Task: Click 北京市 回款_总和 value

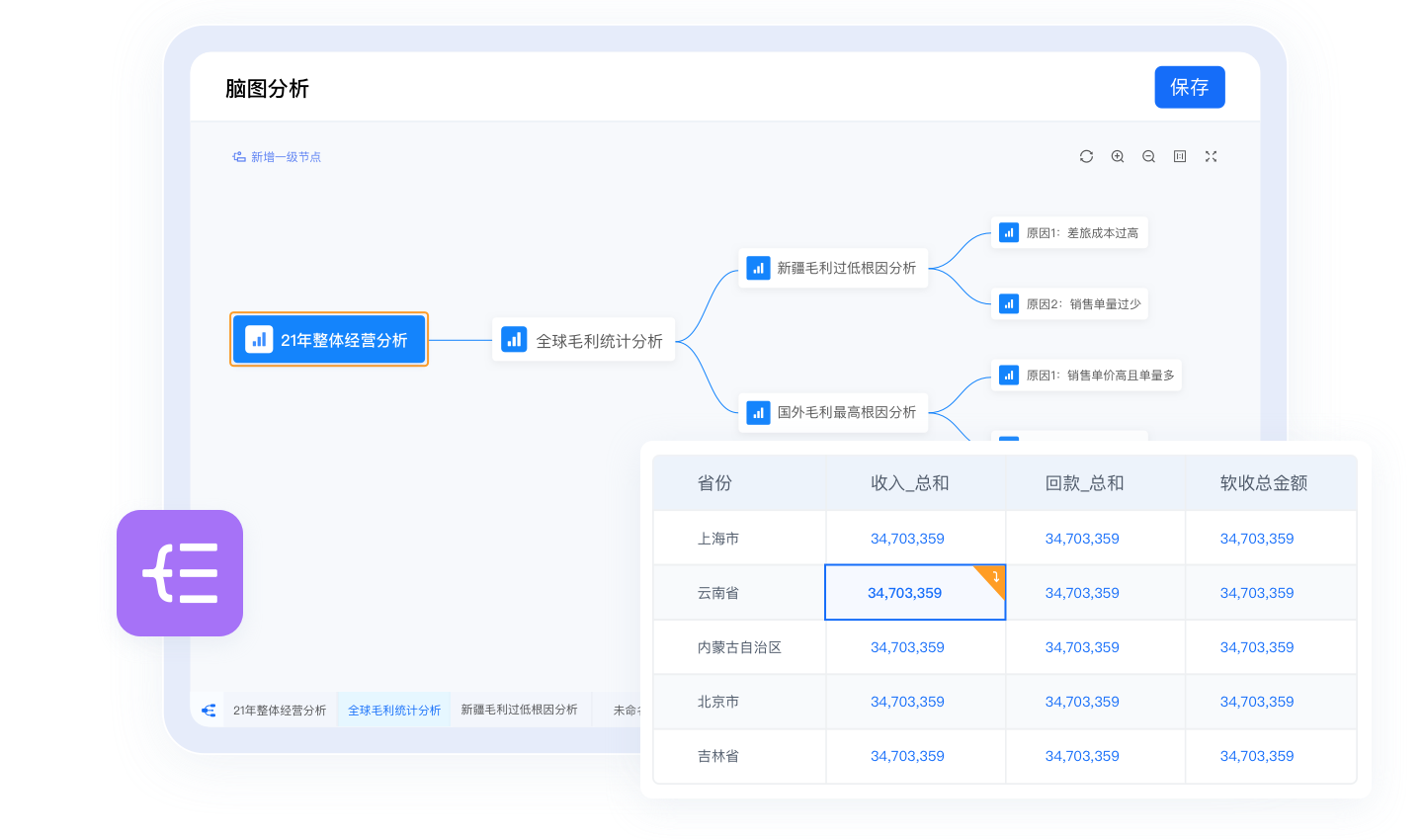Action: point(1082,701)
